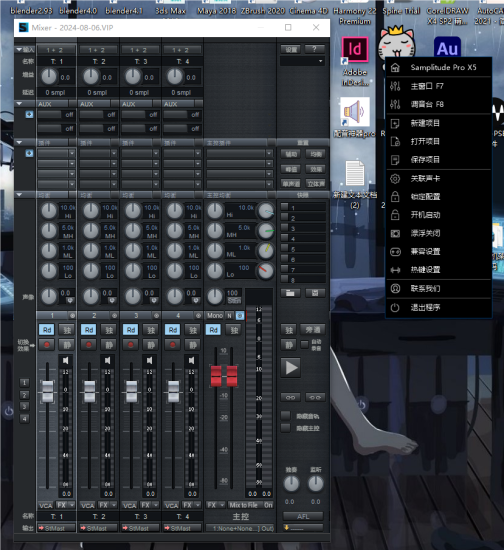Click track 1 delay field 0 smpl
504x550 pixels.
coord(55,93)
